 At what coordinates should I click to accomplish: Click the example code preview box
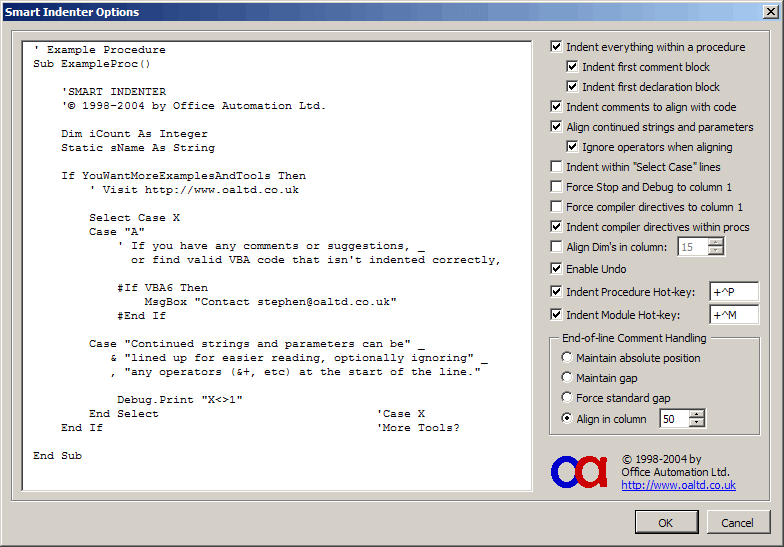(277, 266)
